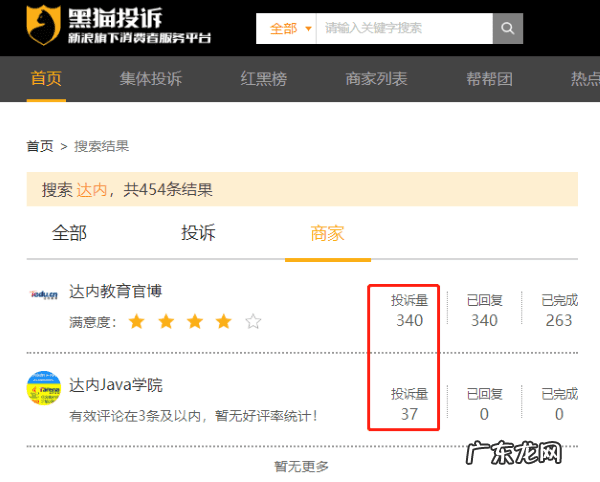Open the 红黑榜 nav item

(264, 79)
